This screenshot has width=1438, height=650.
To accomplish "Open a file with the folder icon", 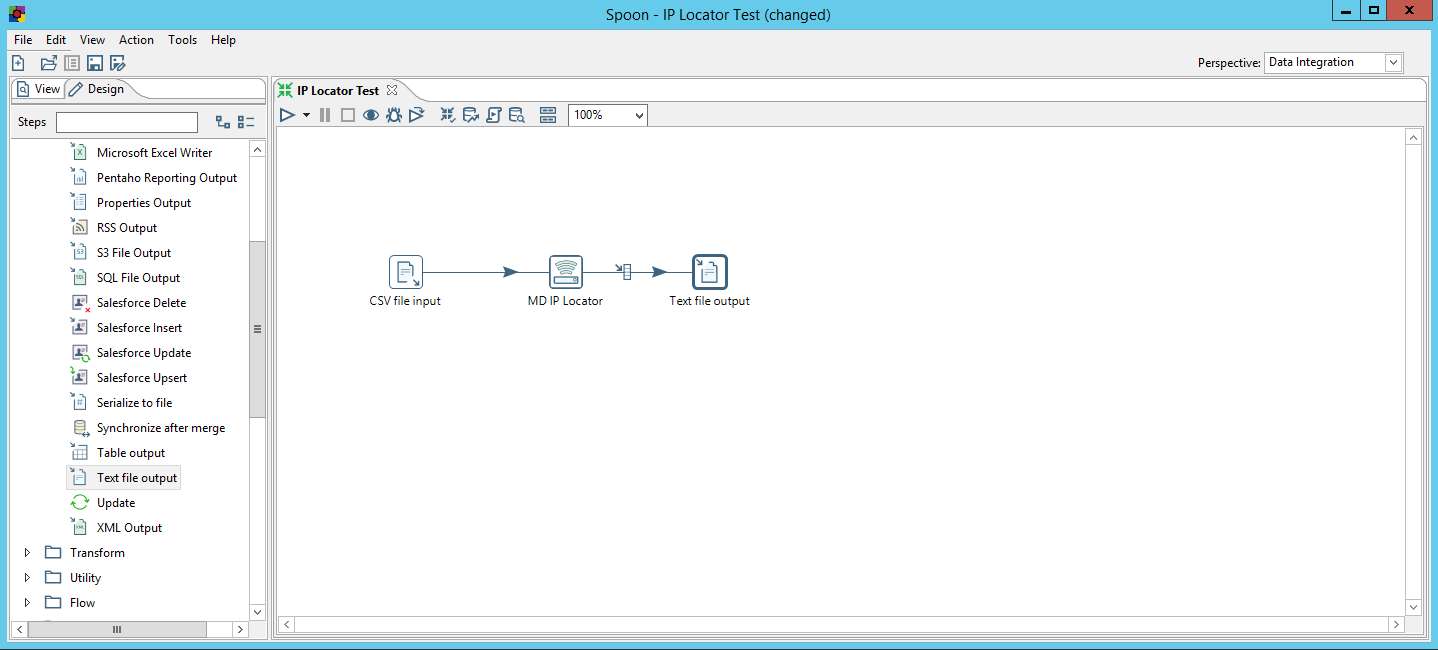I will [x=48, y=63].
